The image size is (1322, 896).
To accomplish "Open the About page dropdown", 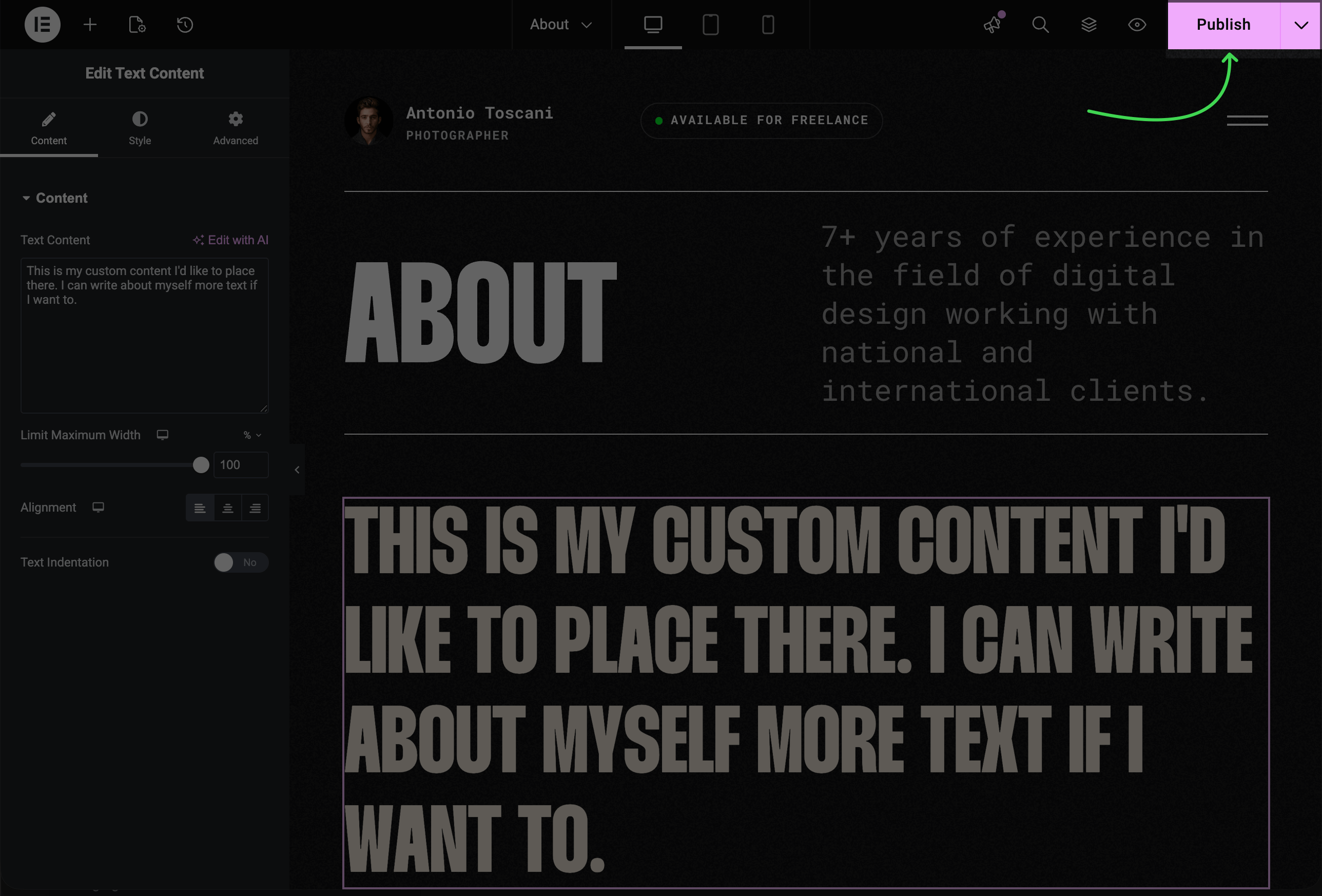I will 561,25.
